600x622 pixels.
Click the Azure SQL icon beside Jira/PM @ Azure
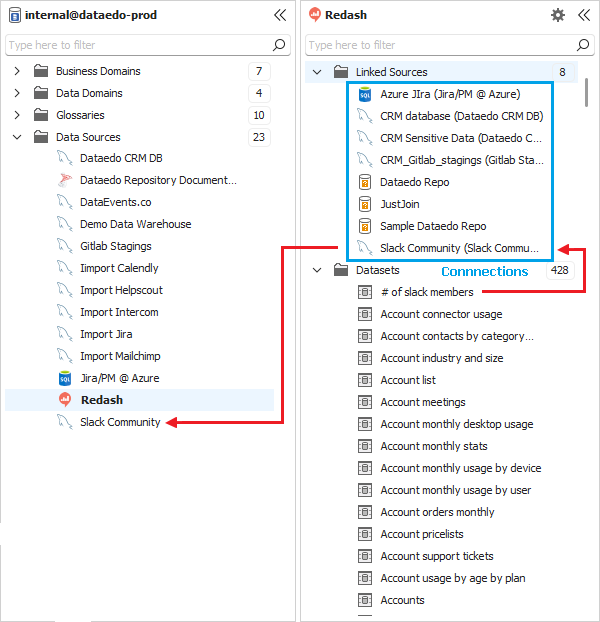[x=65, y=378]
